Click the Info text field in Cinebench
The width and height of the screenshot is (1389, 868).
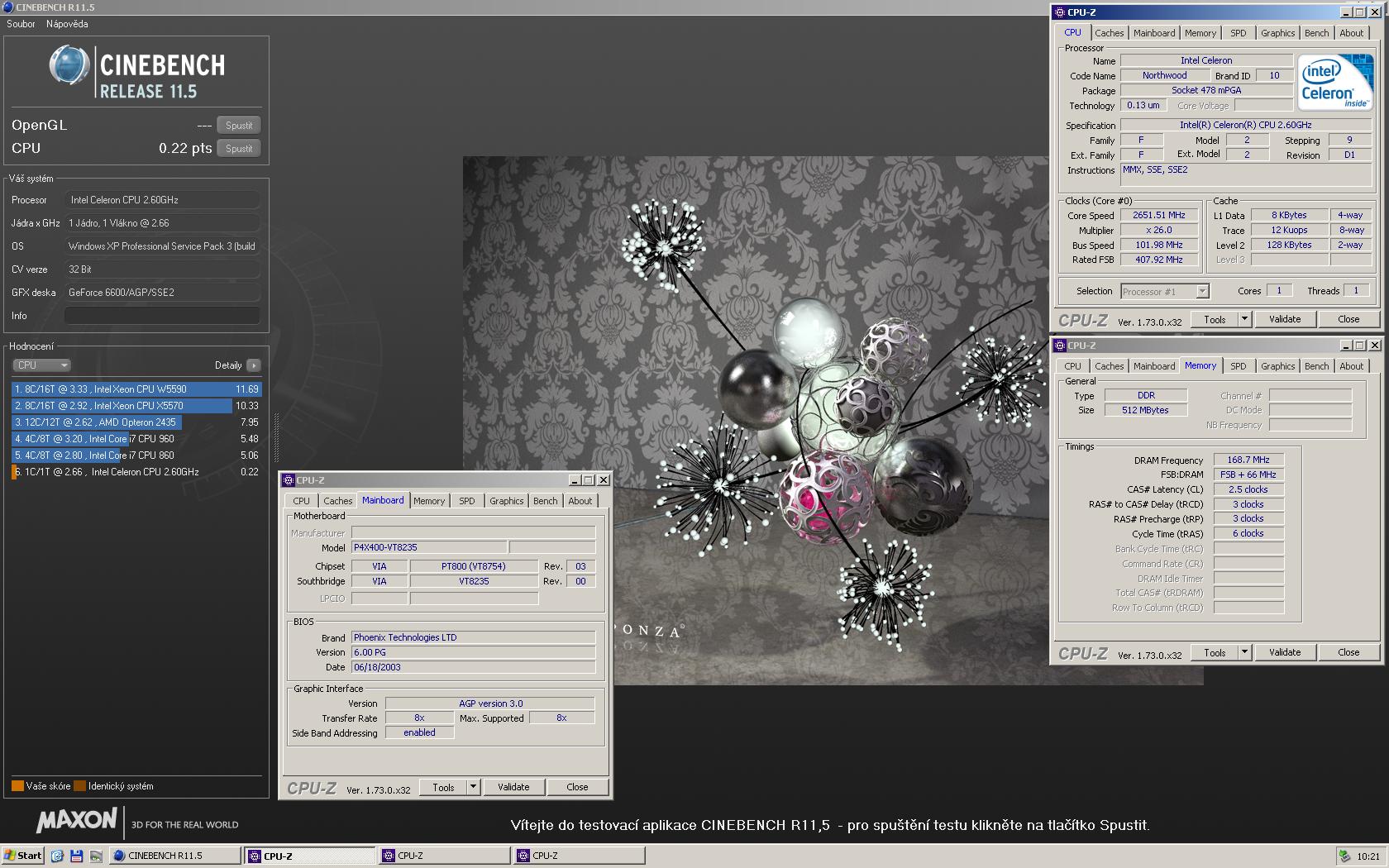click(x=162, y=316)
